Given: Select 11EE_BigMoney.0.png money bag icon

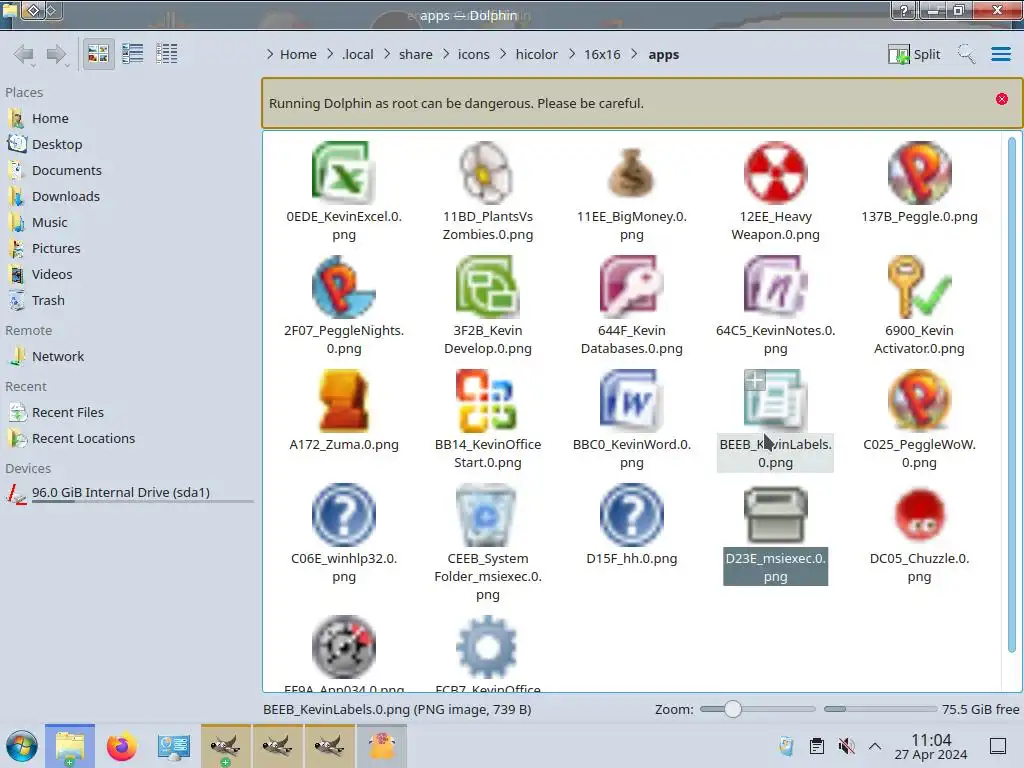Looking at the screenshot, I should [x=631, y=172].
